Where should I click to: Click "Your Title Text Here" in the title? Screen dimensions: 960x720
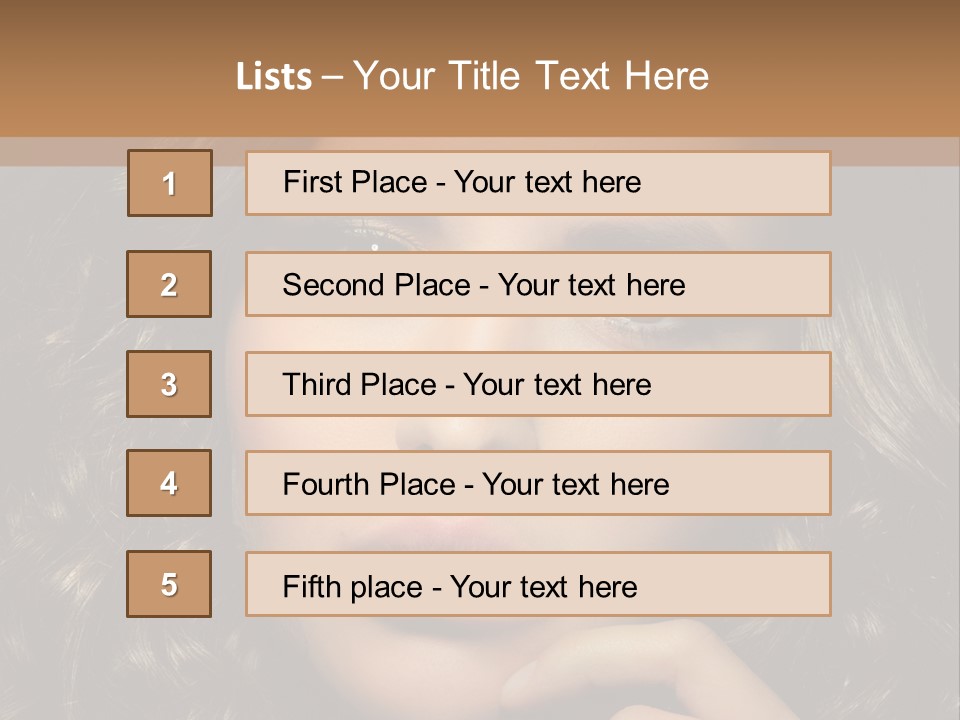(x=531, y=77)
